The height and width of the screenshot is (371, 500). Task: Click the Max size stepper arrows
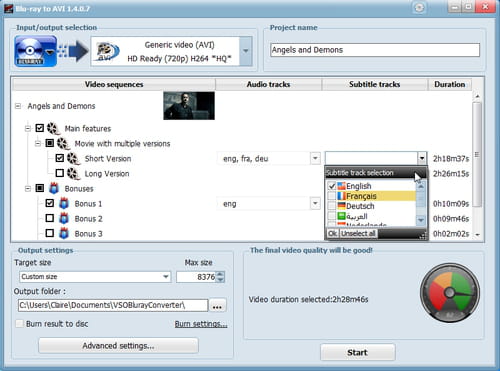pyautogui.click(x=220, y=277)
